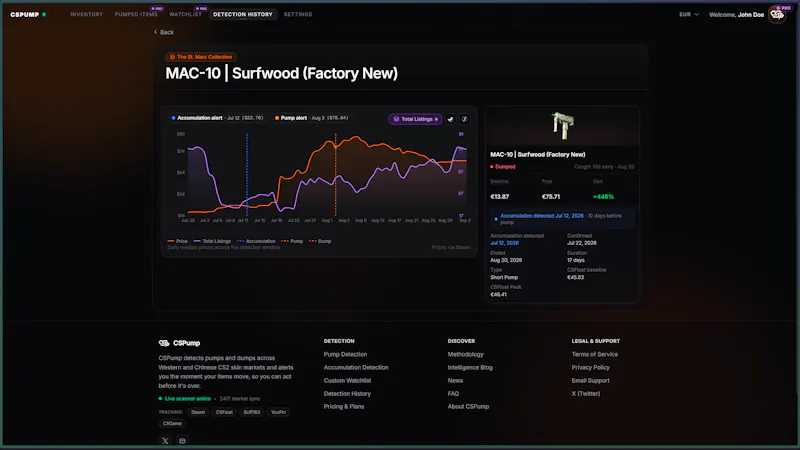This screenshot has height=450, width=800.
Task: Toggle the Total Listings chart overlay
Action: click(x=415, y=119)
